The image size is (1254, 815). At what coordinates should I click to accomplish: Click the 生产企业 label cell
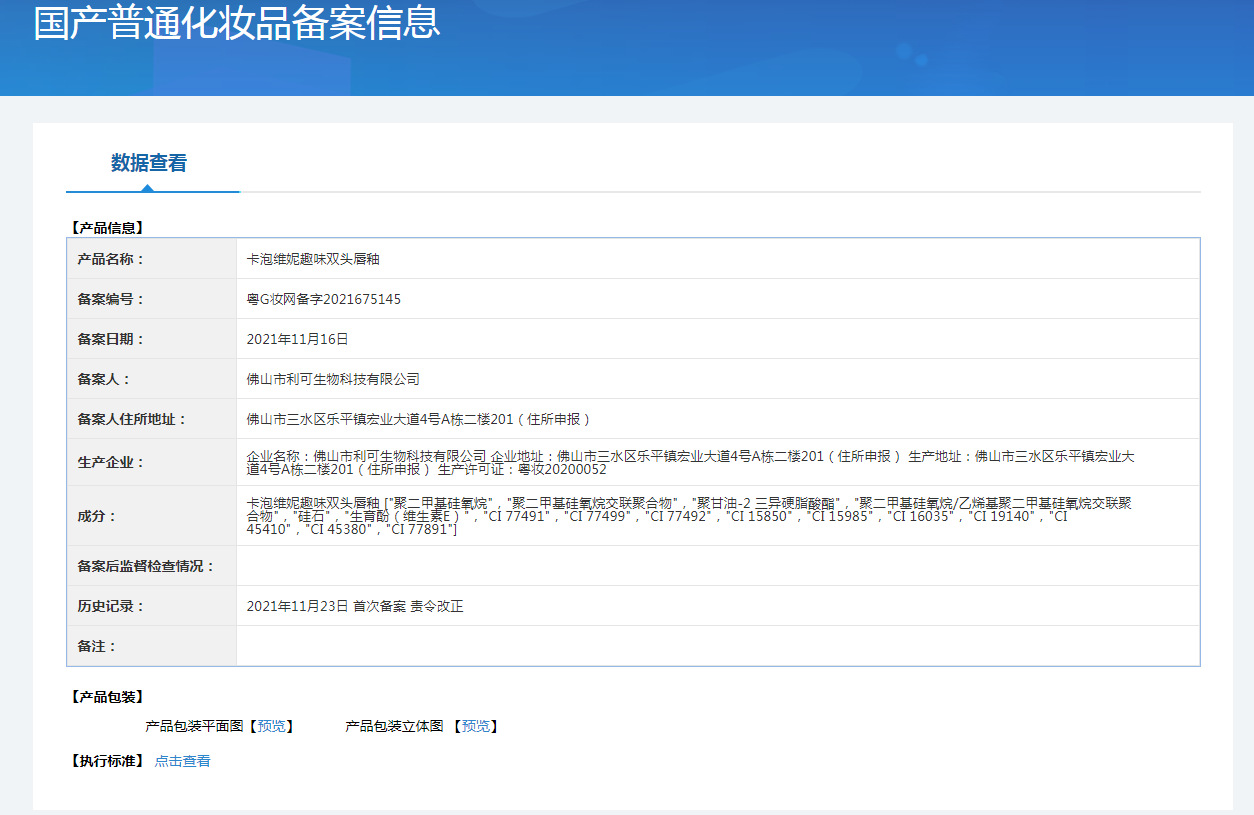(x=152, y=462)
